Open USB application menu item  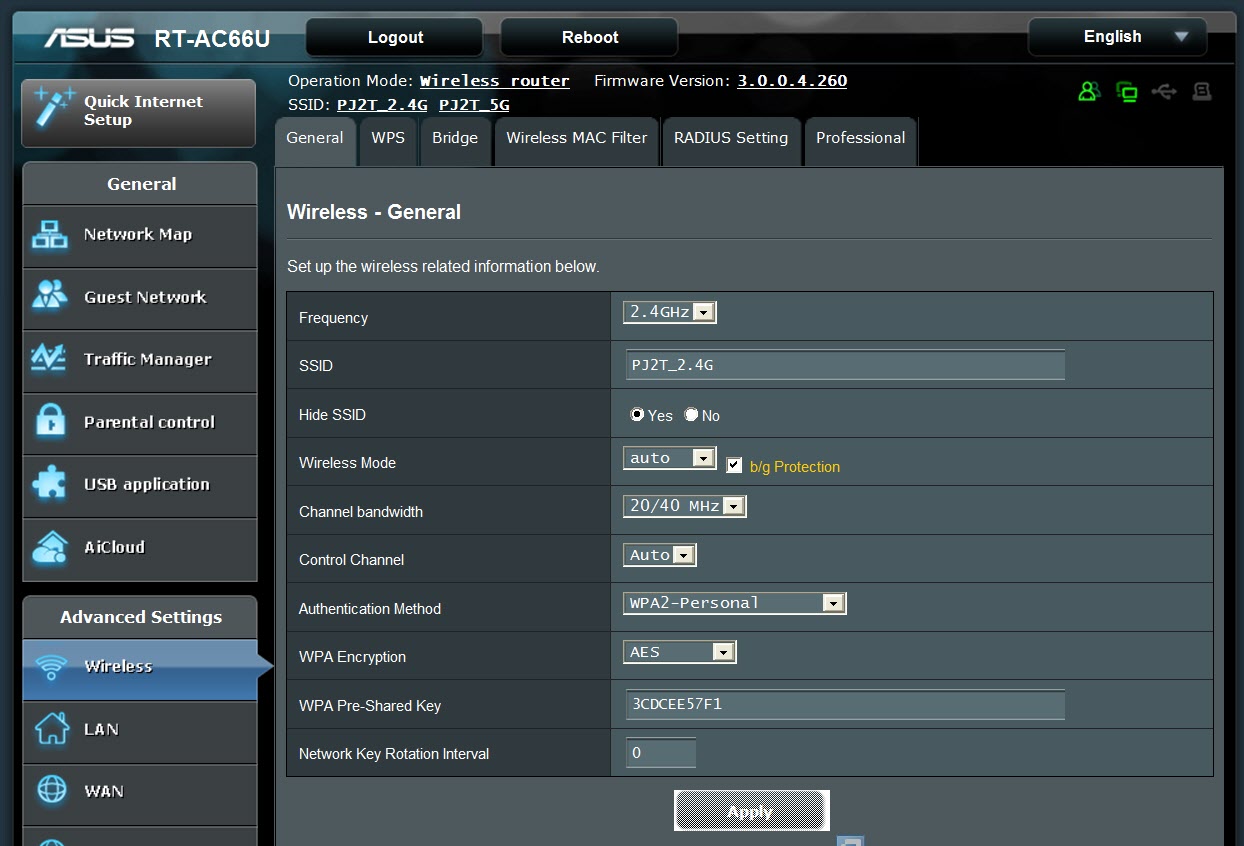coord(140,485)
